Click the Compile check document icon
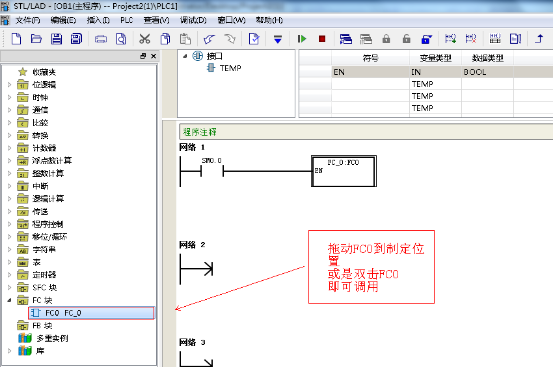The width and height of the screenshot is (554, 368). 254,39
